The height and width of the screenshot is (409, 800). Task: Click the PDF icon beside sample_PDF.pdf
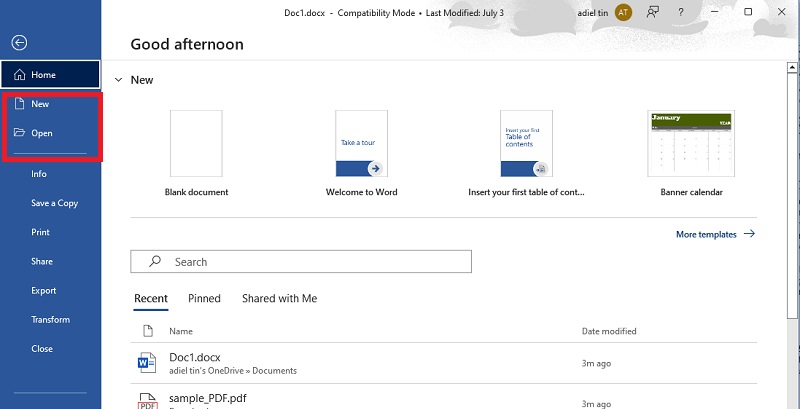point(147,401)
